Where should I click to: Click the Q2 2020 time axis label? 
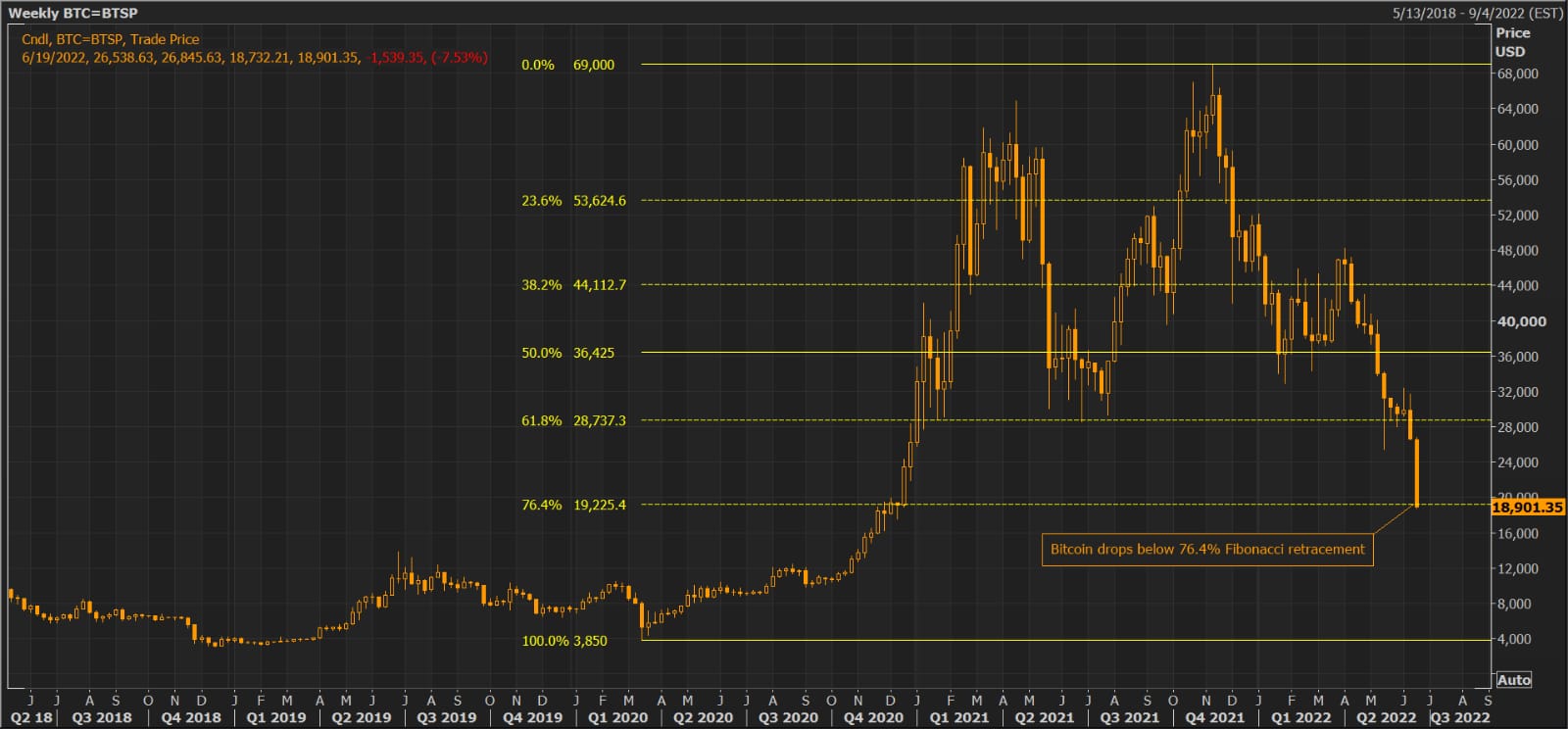click(x=703, y=717)
